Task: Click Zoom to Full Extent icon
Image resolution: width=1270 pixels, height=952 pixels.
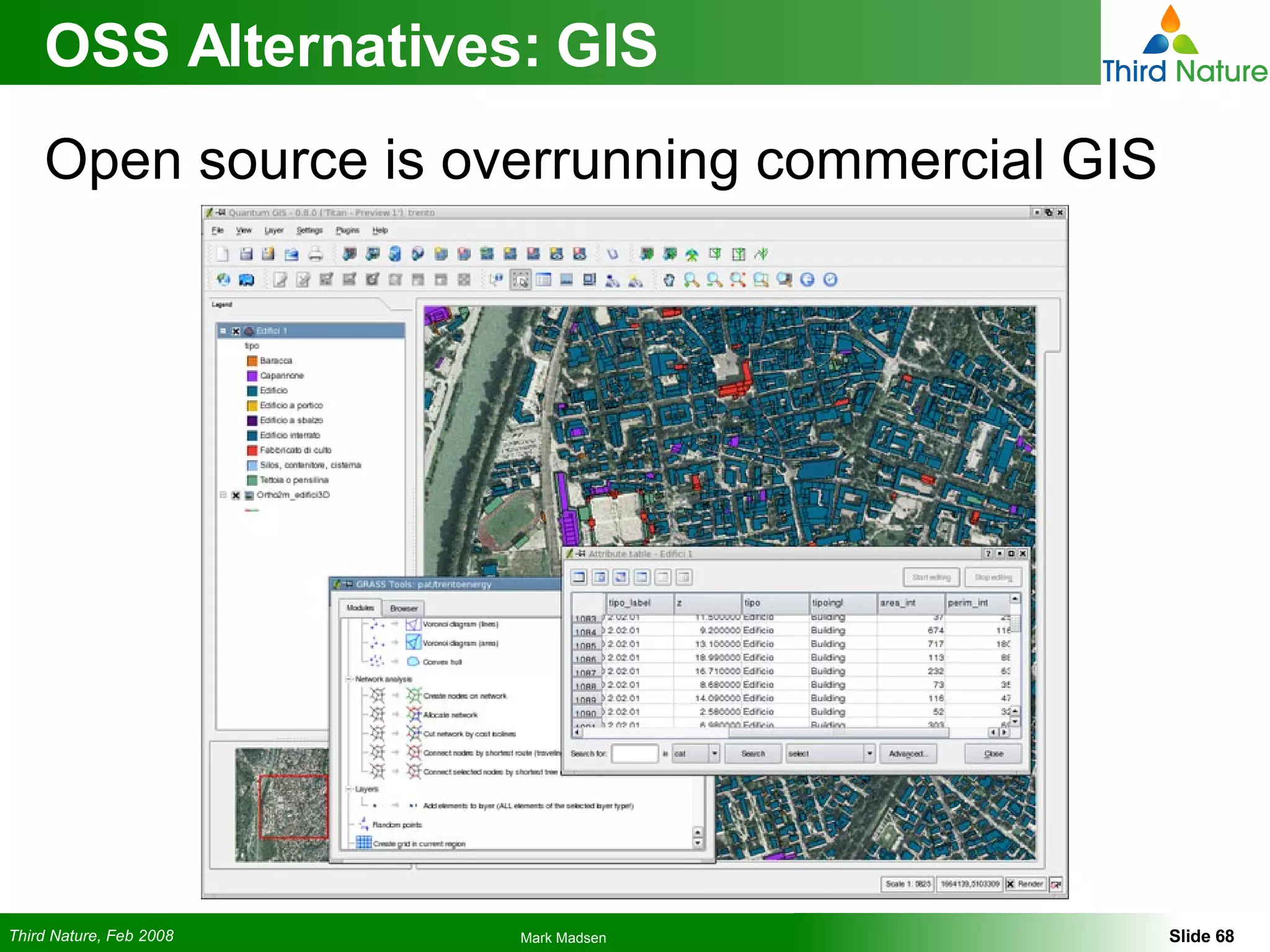Action: click(737, 280)
